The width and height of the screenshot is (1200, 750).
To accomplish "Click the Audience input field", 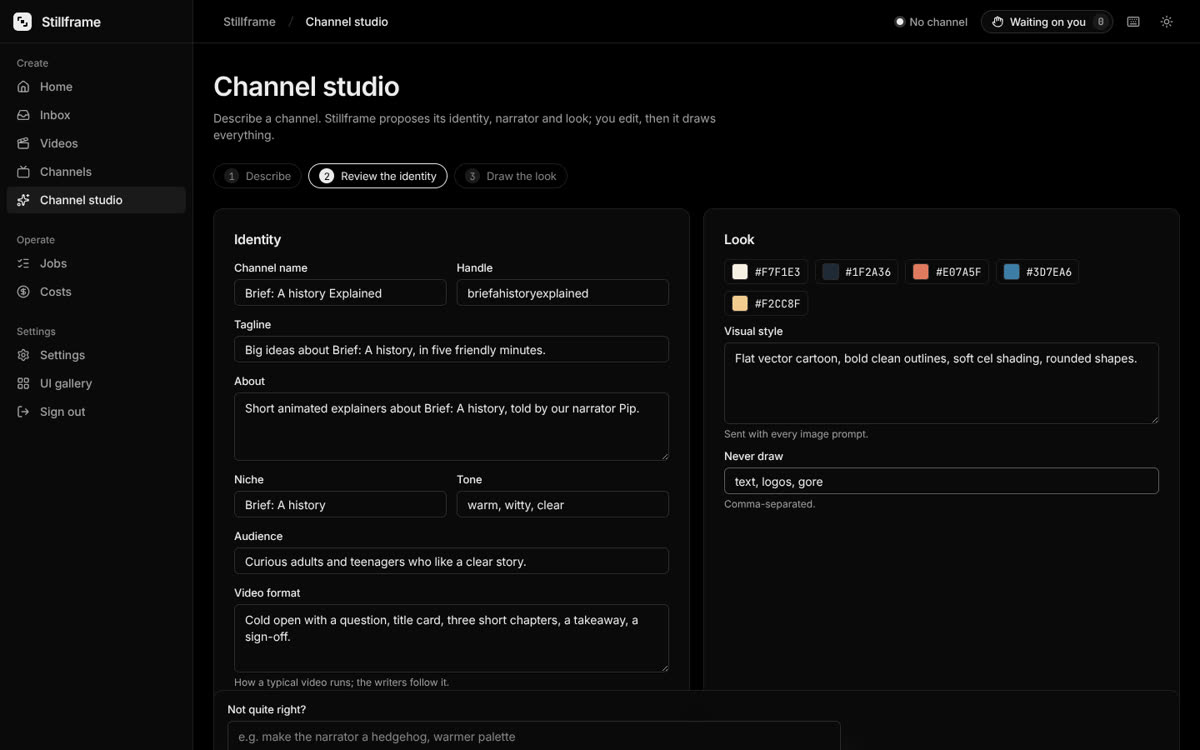I will click(x=451, y=562).
